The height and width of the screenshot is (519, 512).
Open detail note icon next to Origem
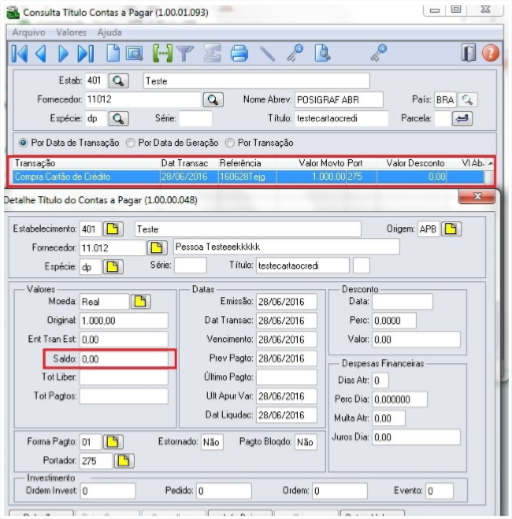(451, 229)
